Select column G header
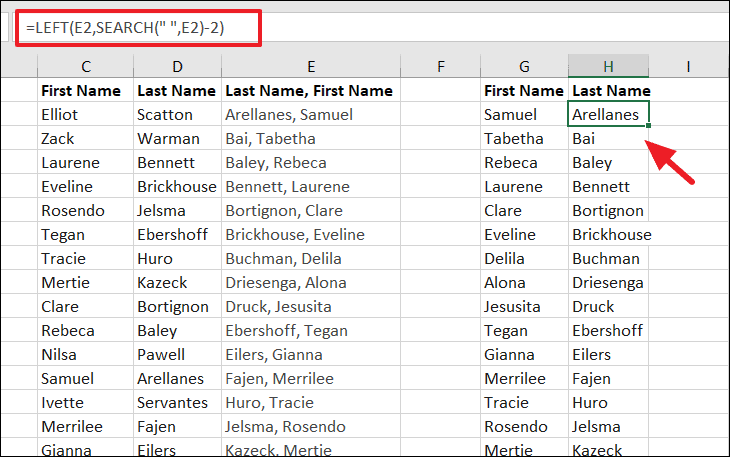 pos(524,66)
